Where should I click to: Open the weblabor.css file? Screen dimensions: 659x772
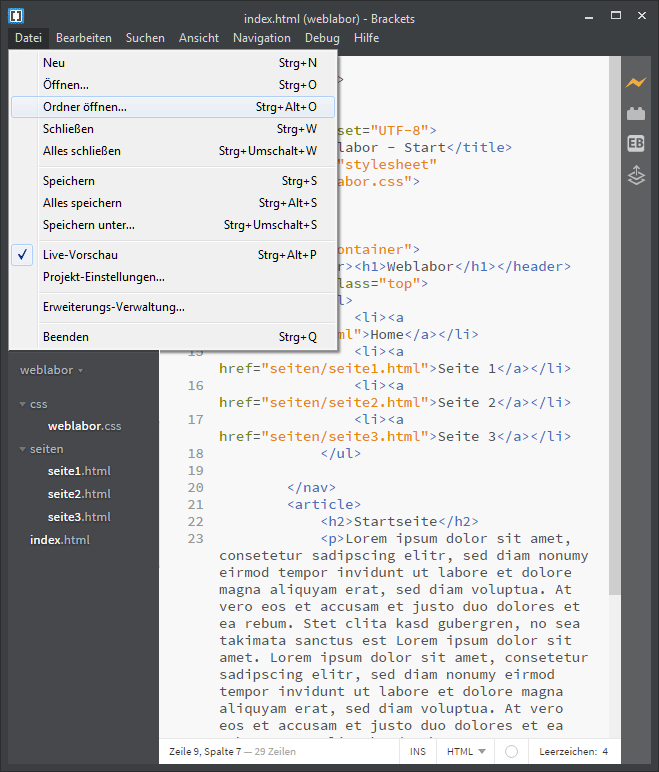click(84, 426)
